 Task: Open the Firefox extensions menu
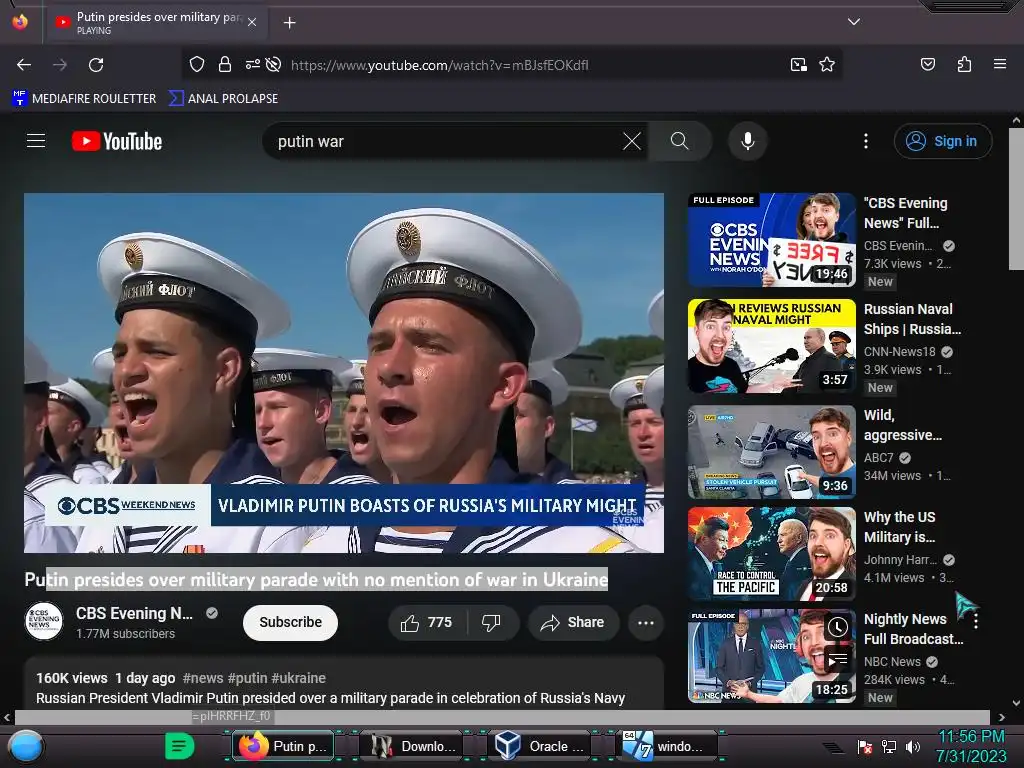(964, 64)
